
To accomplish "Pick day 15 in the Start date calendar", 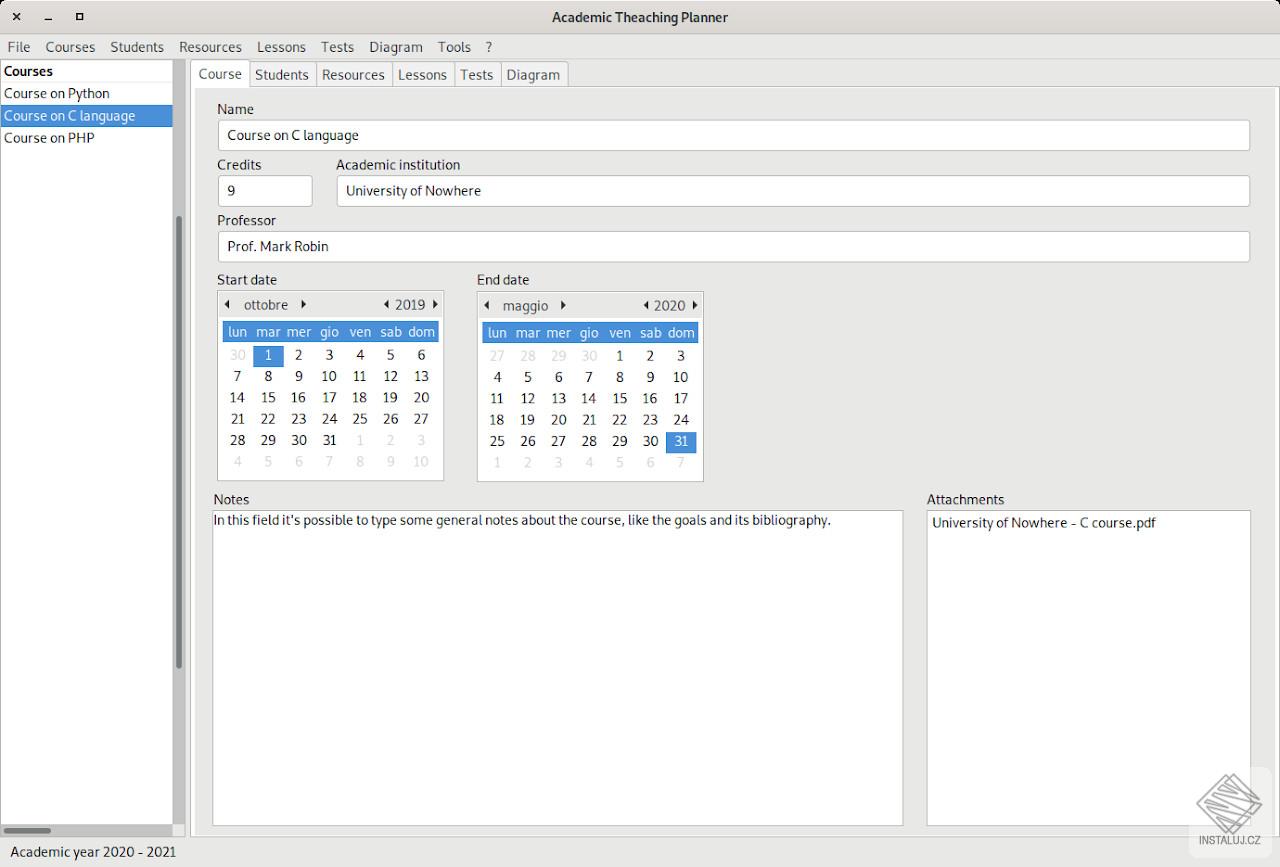I will click(268, 398).
